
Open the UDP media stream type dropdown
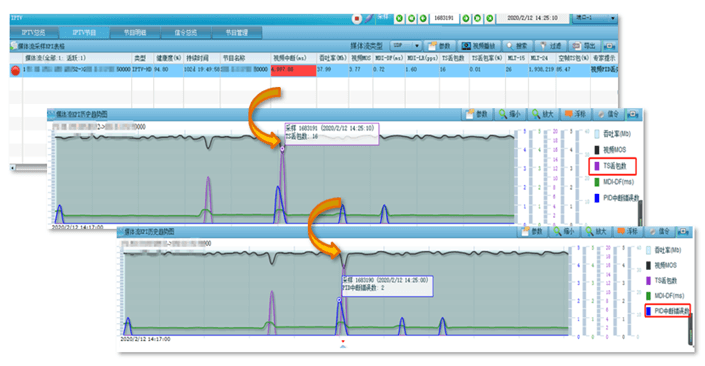tap(406, 45)
